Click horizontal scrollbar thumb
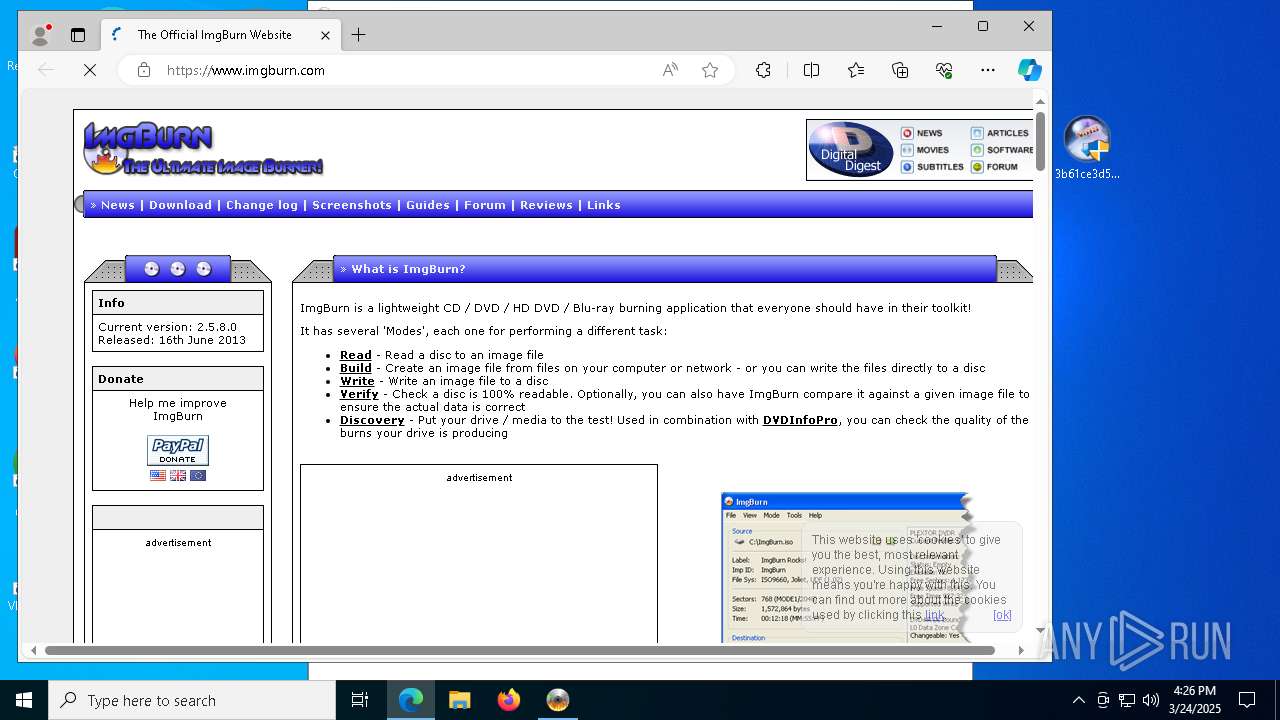Image resolution: width=1280 pixels, height=720 pixels. coord(520,650)
